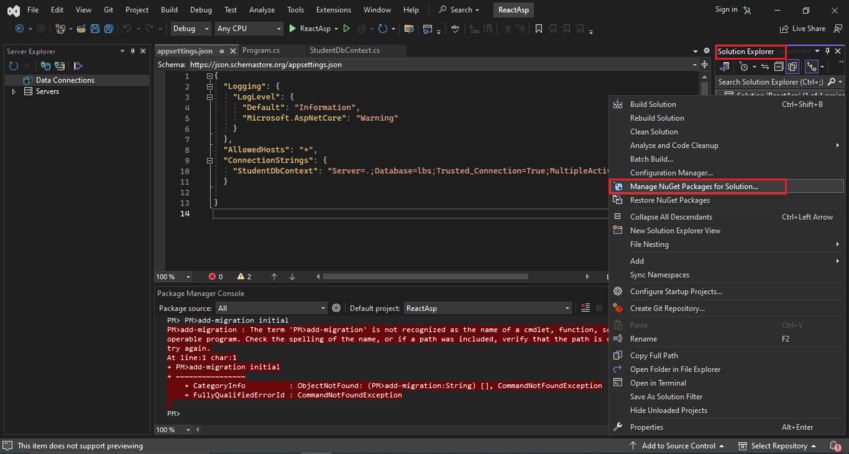849x454 pixels.
Task: Select Manage NuGet Packages for Solution
Action: pyautogui.click(x=693, y=186)
